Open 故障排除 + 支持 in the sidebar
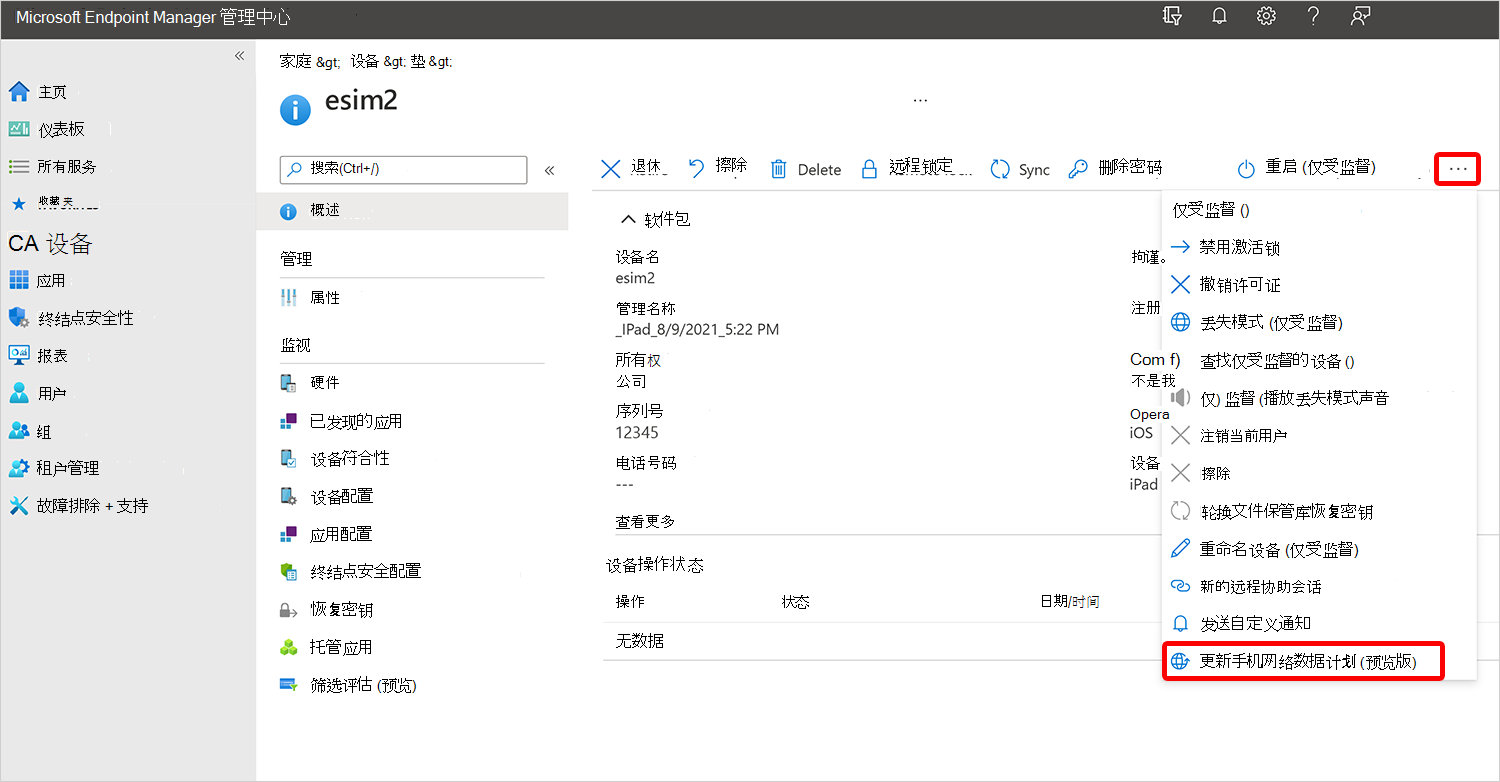1500x782 pixels. point(92,506)
